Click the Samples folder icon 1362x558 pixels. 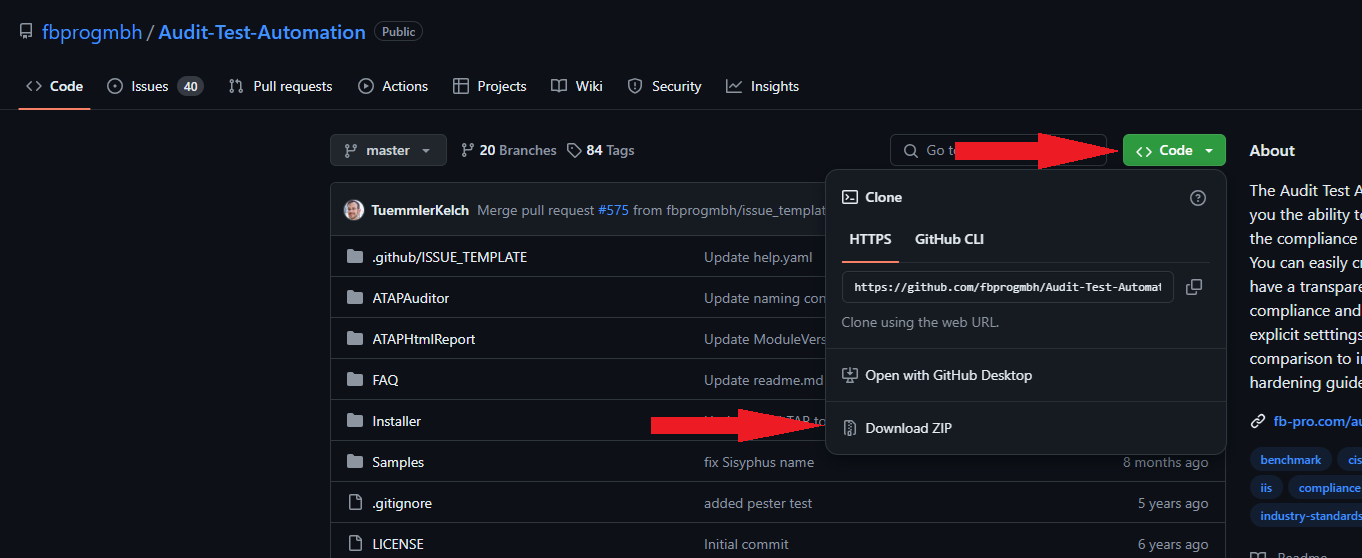click(x=355, y=462)
